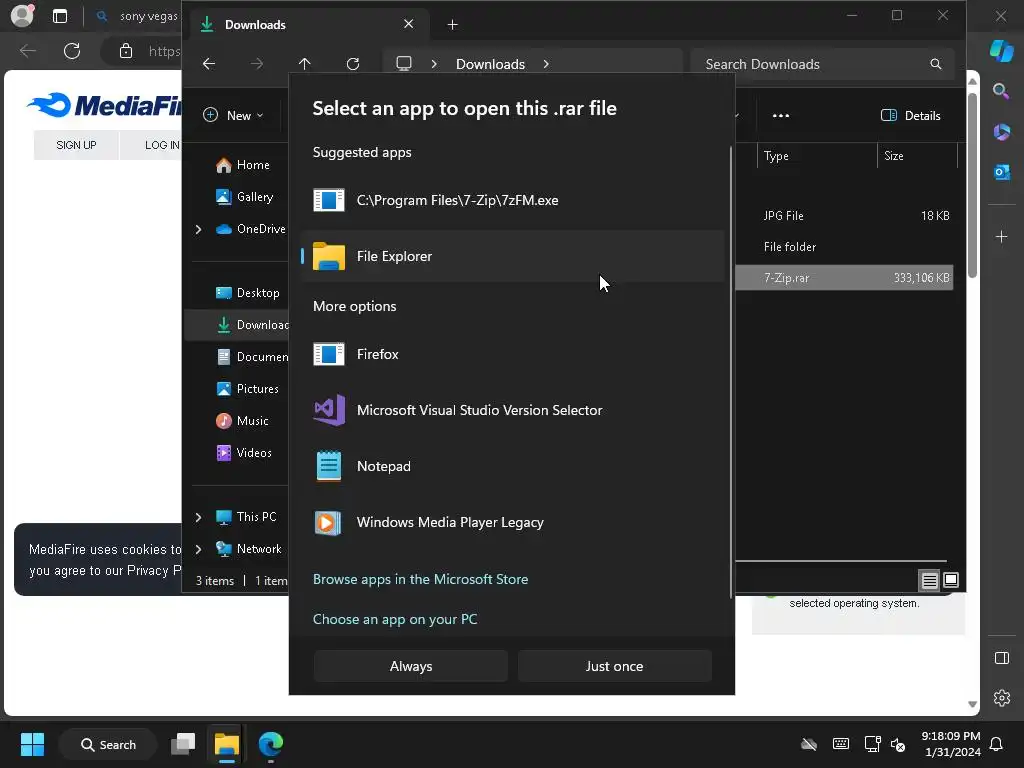Go up one folder level in Explorer
The width and height of the screenshot is (1024, 768).
coord(305,64)
